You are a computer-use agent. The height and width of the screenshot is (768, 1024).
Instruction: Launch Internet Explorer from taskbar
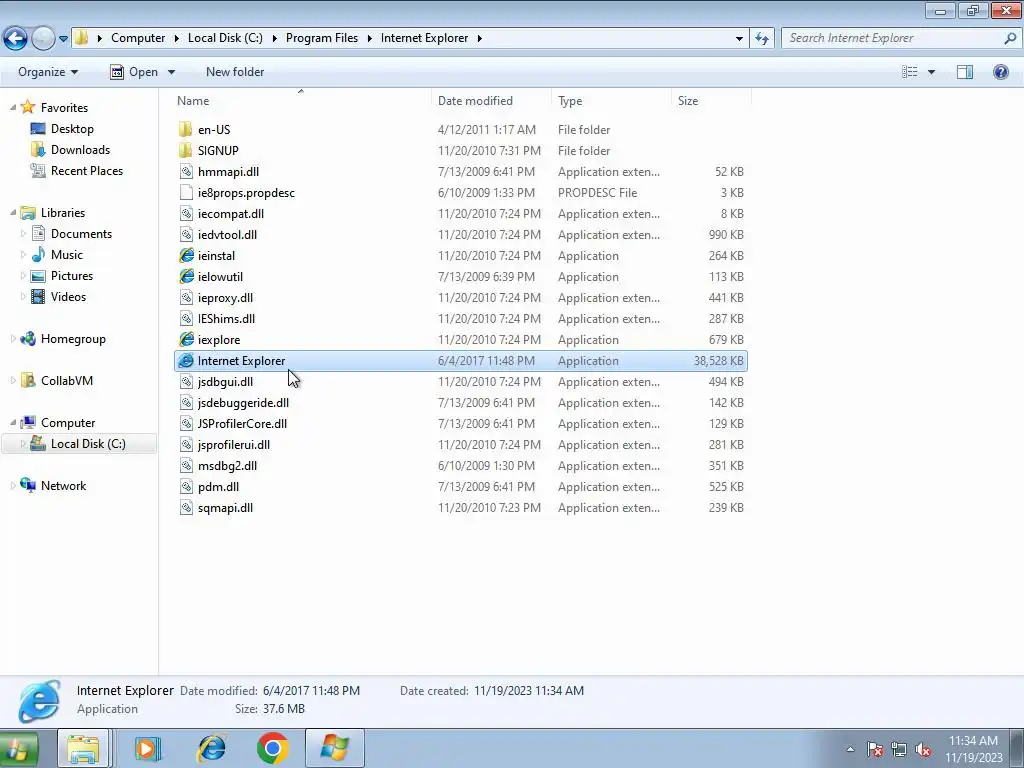(211, 748)
